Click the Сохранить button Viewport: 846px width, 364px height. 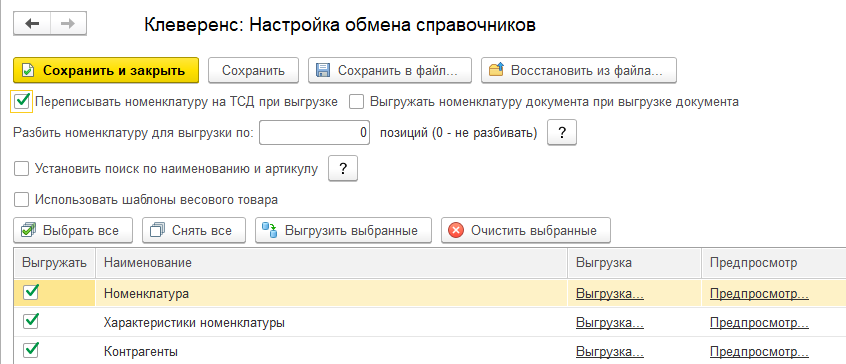point(254,71)
